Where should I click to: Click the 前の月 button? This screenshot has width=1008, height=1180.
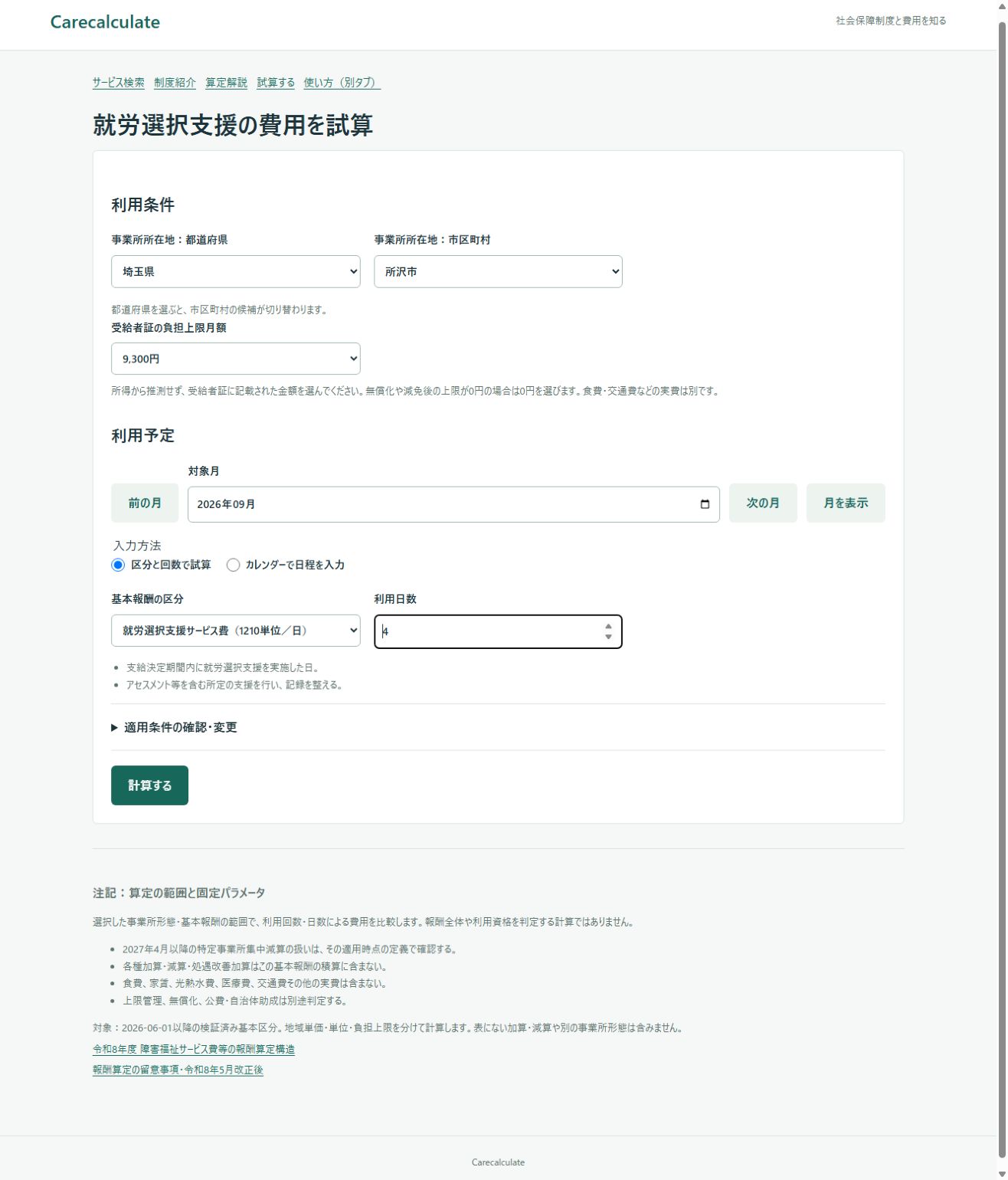(145, 503)
